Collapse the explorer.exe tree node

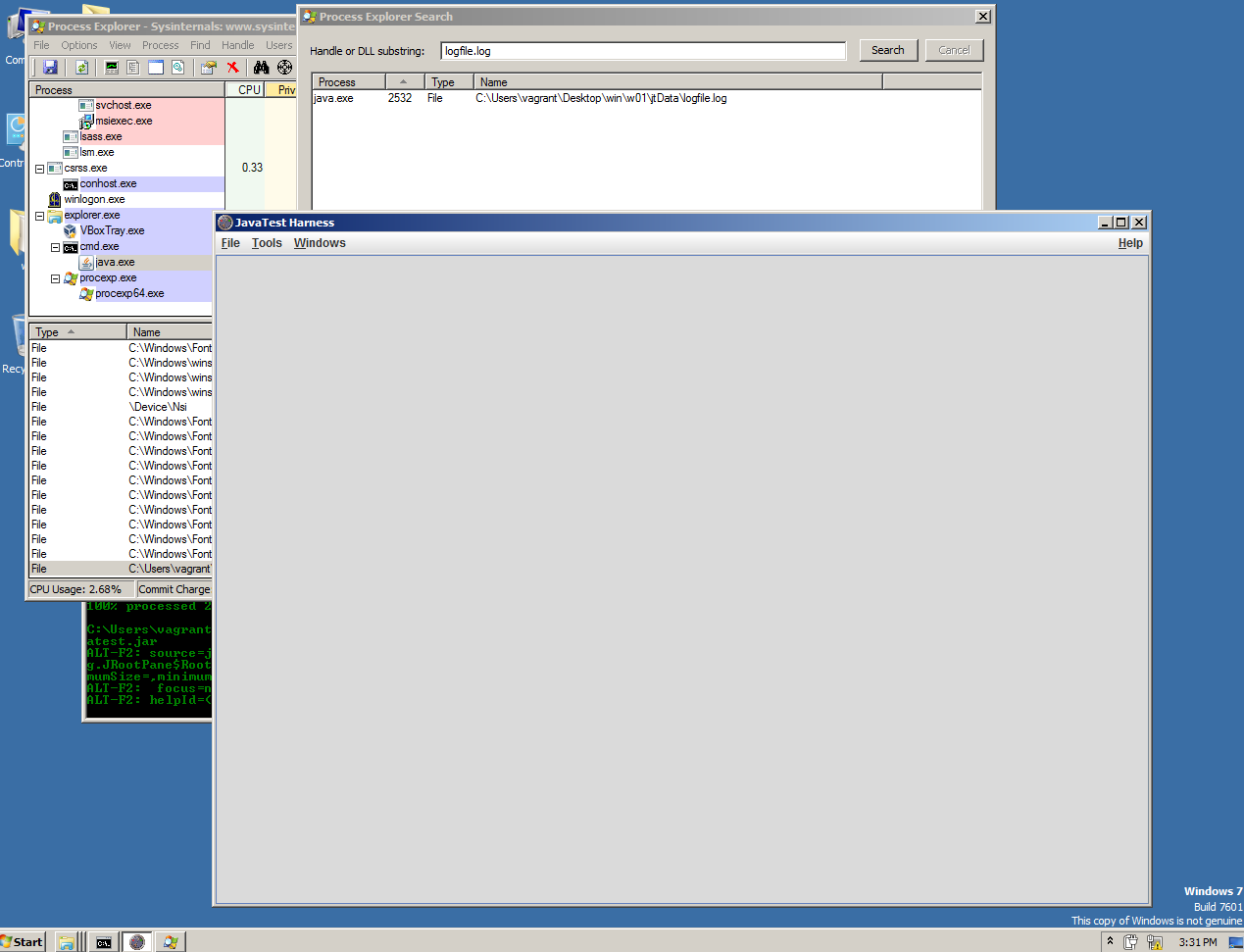pos(40,216)
